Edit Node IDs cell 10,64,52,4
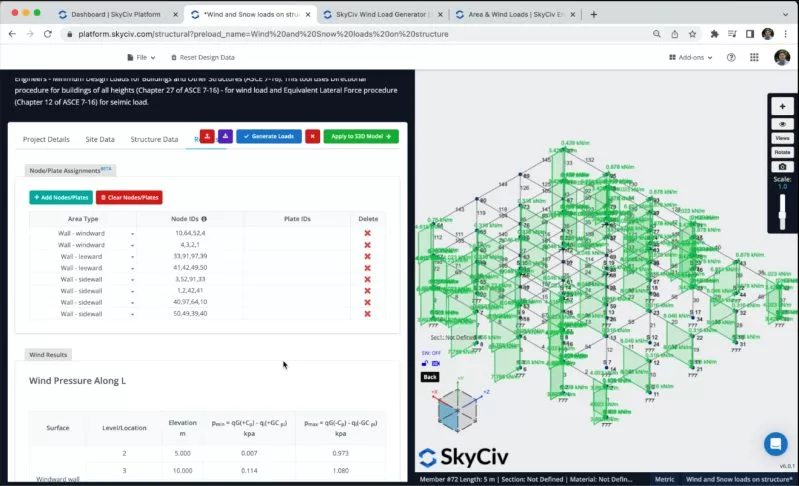The height and width of the screenshot is (486, 799). pos(190,233)
